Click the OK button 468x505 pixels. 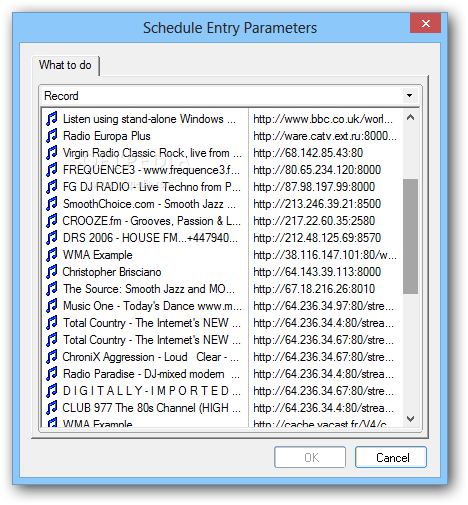310,457
